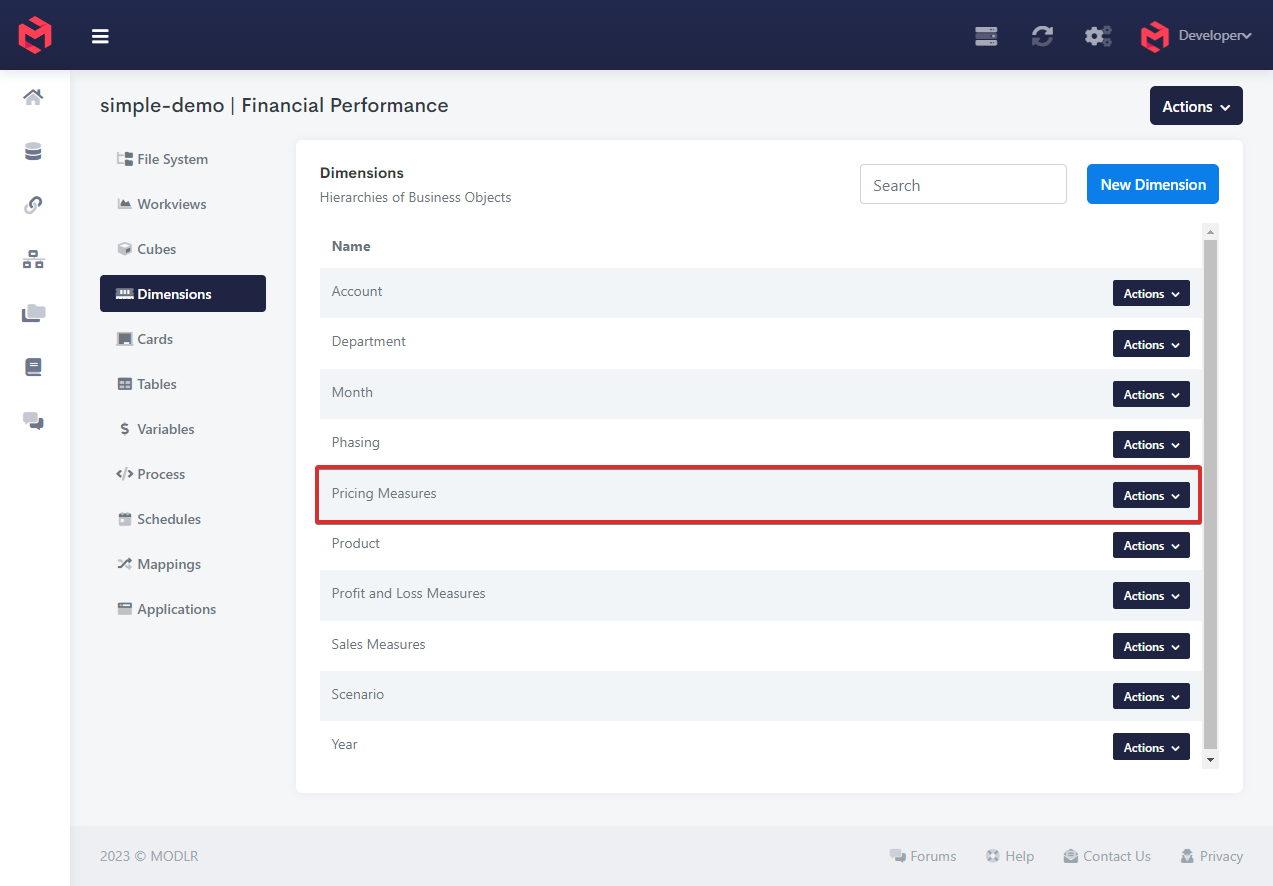Click the hamburger menu icon
The height and width of the screenshot is (886, 1273).
[x=100, y=37]
